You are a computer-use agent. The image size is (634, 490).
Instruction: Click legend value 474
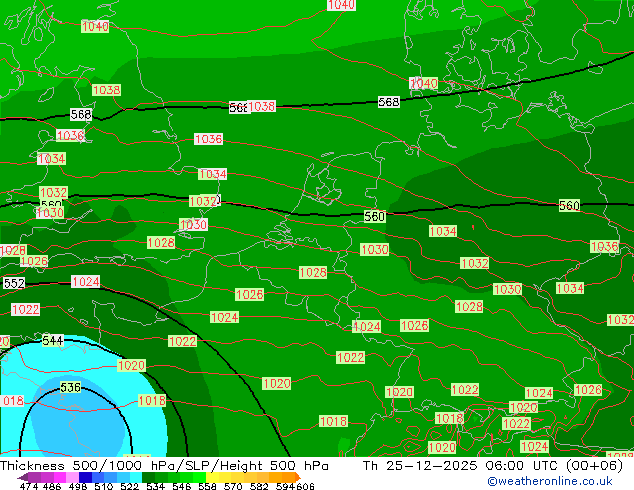(29, 486)
